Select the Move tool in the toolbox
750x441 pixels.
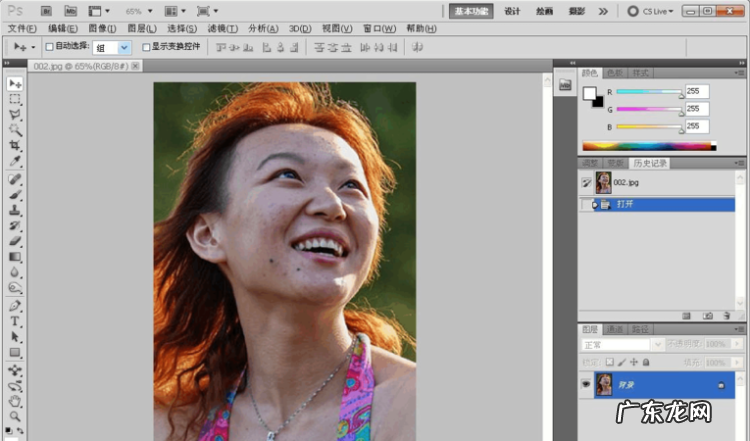15,84
